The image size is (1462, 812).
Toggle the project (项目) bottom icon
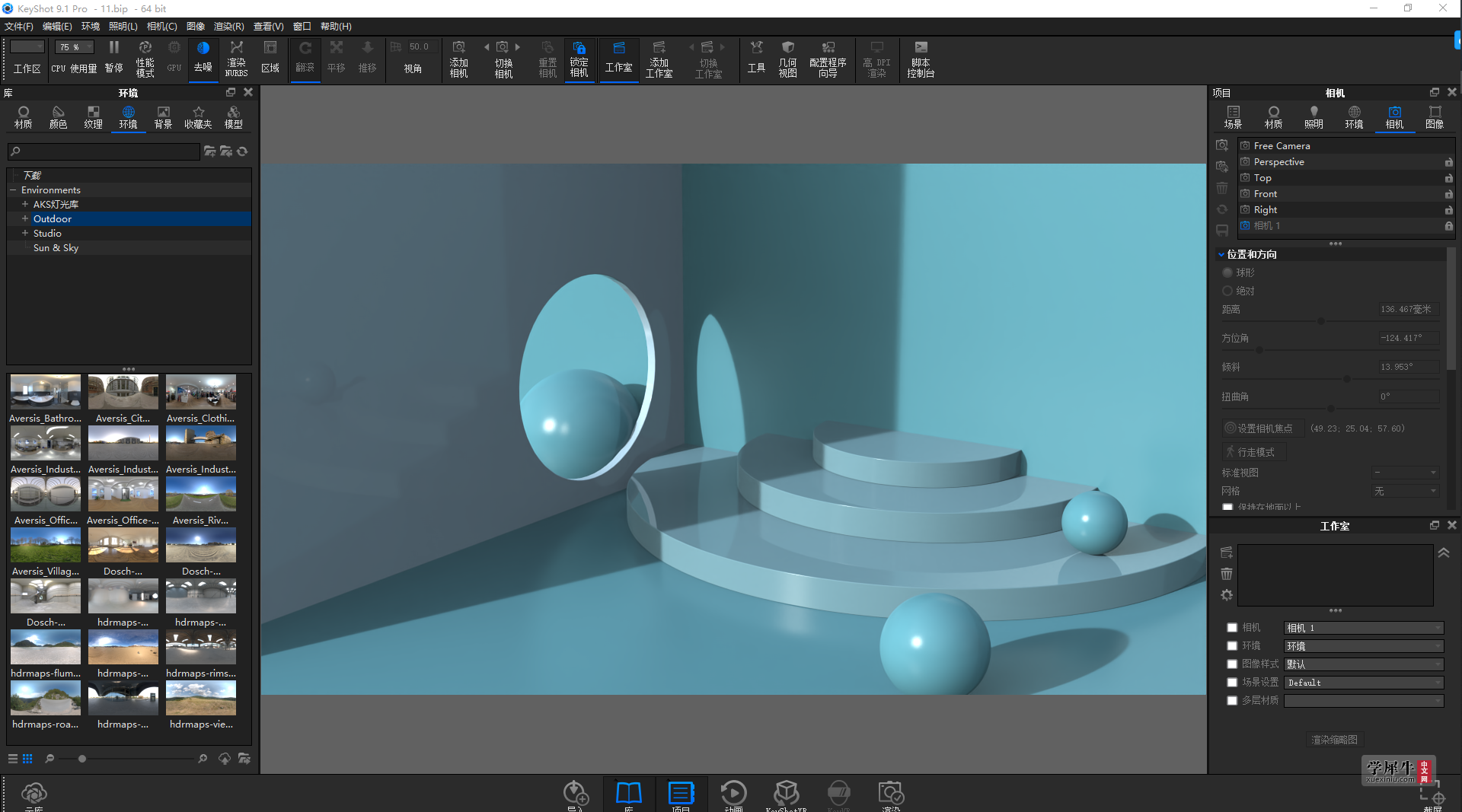coord(681,794)
